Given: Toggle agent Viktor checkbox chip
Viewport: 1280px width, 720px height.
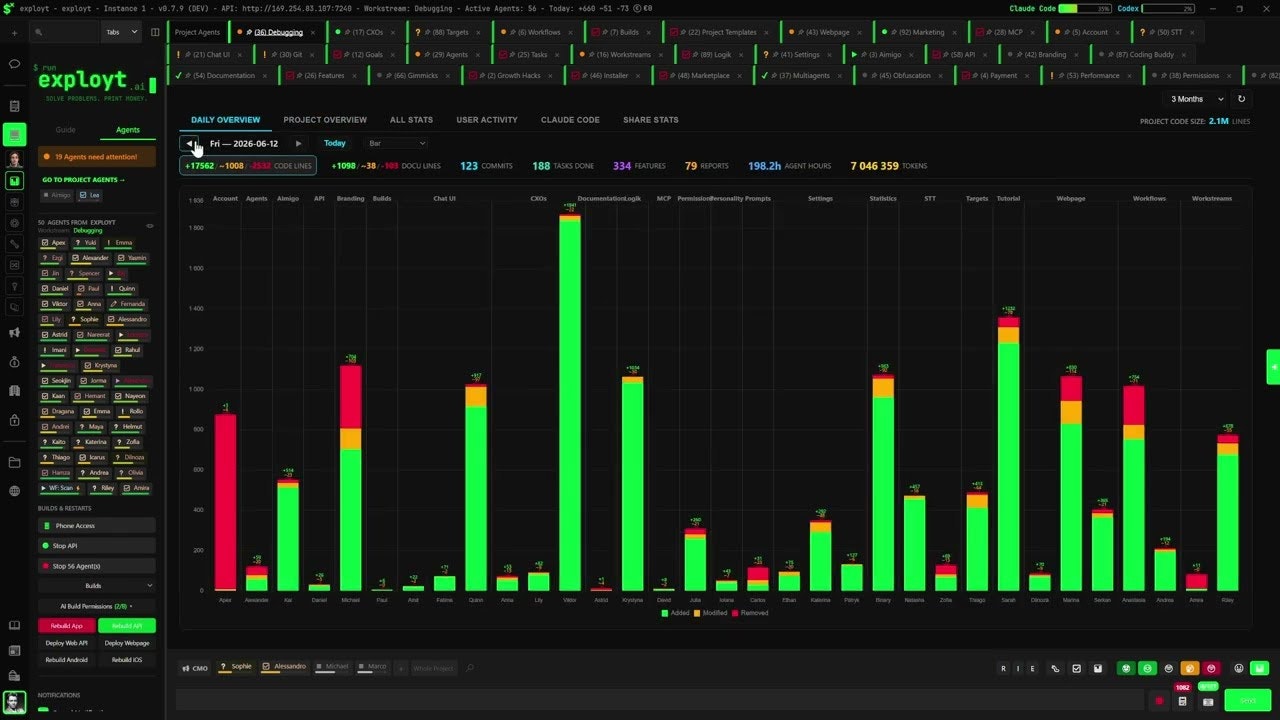Looking at the screenshot, I should 55,304.
